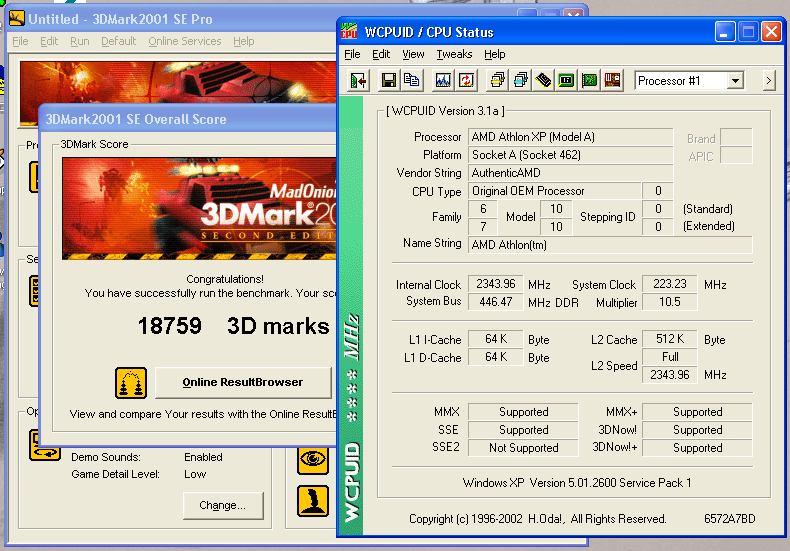This screenshot has width=790, height=551.
Task: Click the yellow eye icon in 3DMark window
Action: point(313,459)
